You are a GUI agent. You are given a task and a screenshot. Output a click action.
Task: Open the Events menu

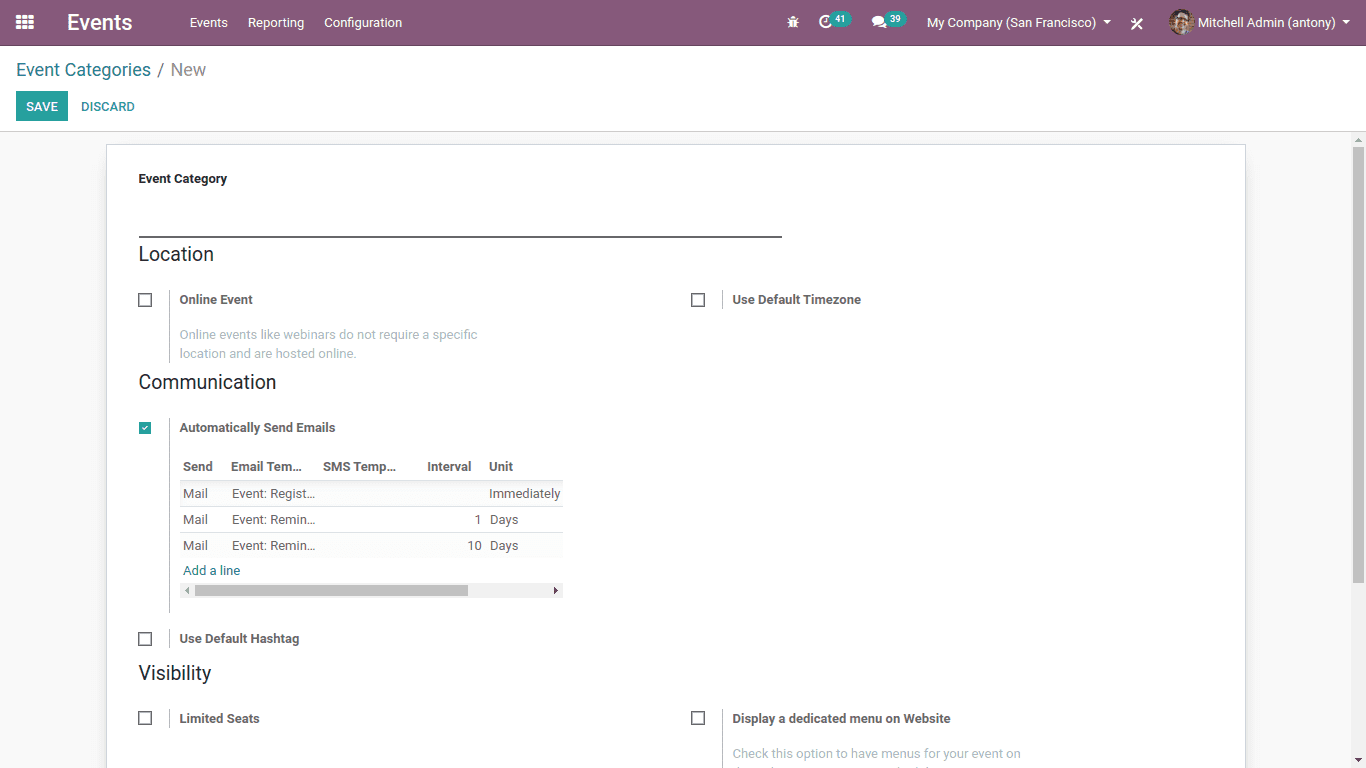click(x=209, y=22)
